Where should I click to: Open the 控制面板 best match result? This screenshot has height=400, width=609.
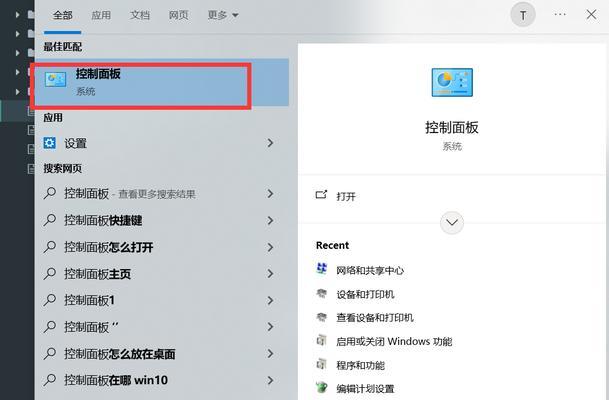pos(162,82)
